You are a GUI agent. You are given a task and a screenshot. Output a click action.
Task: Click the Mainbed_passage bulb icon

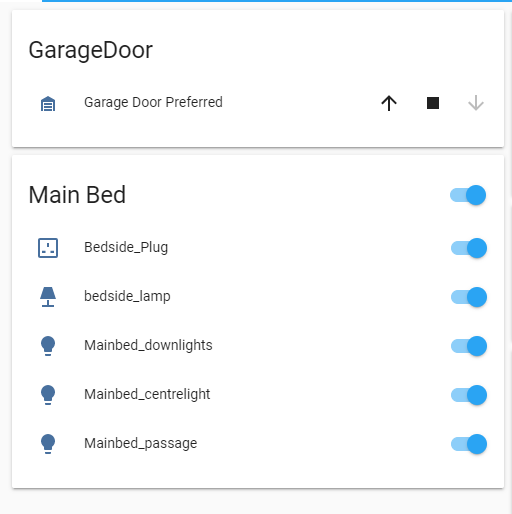(48, 444)
